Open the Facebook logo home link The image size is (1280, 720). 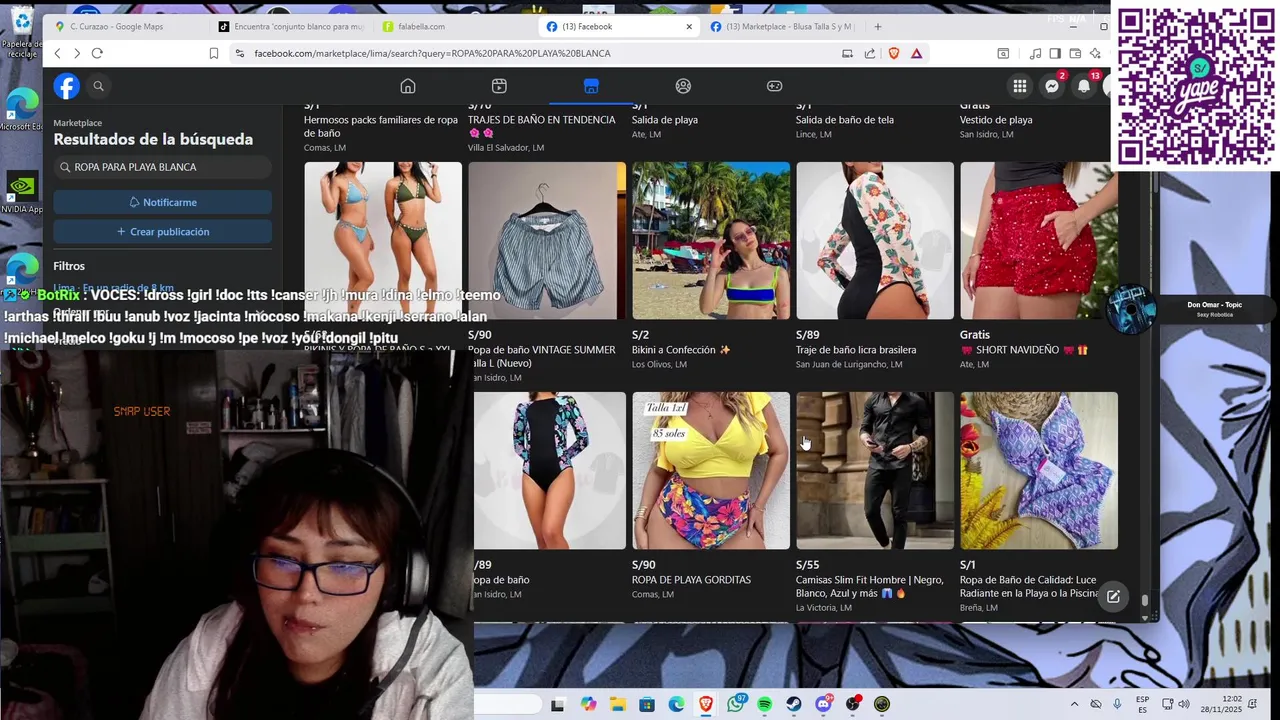click(67, 86)
